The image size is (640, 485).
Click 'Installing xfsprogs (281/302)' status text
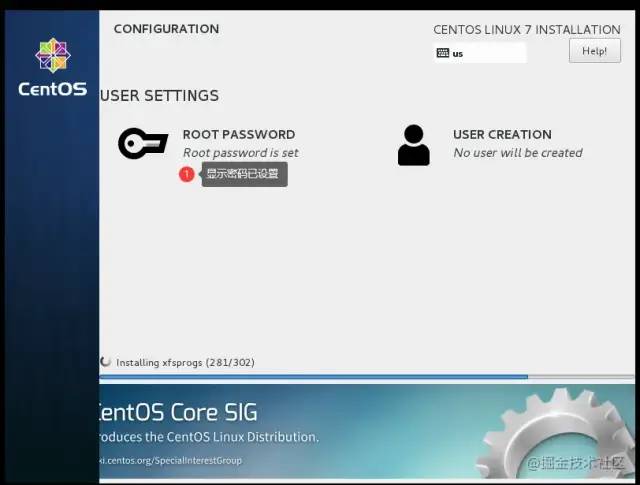[x=185, y=363]
